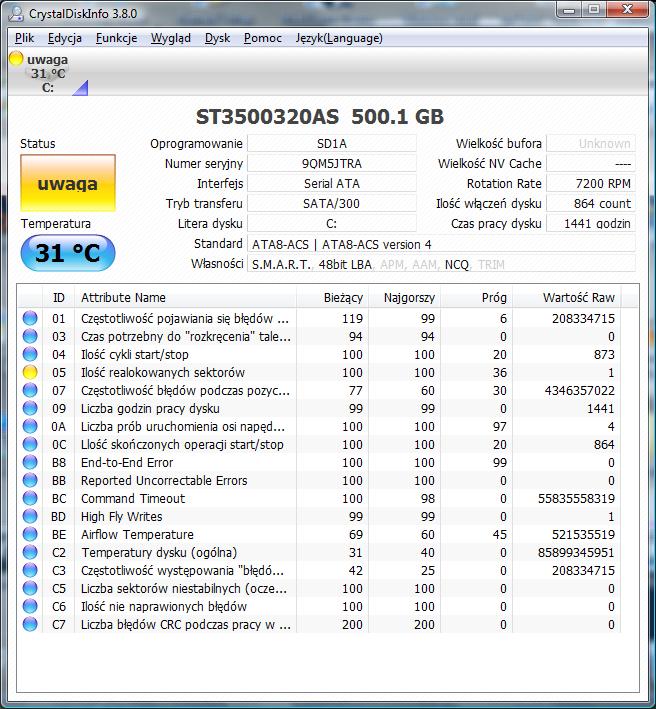This screenshot has width=656, height=709.
Task: Click the 31 °C temperature indicator
Action: pyautogui.click(x=68, y=253)
